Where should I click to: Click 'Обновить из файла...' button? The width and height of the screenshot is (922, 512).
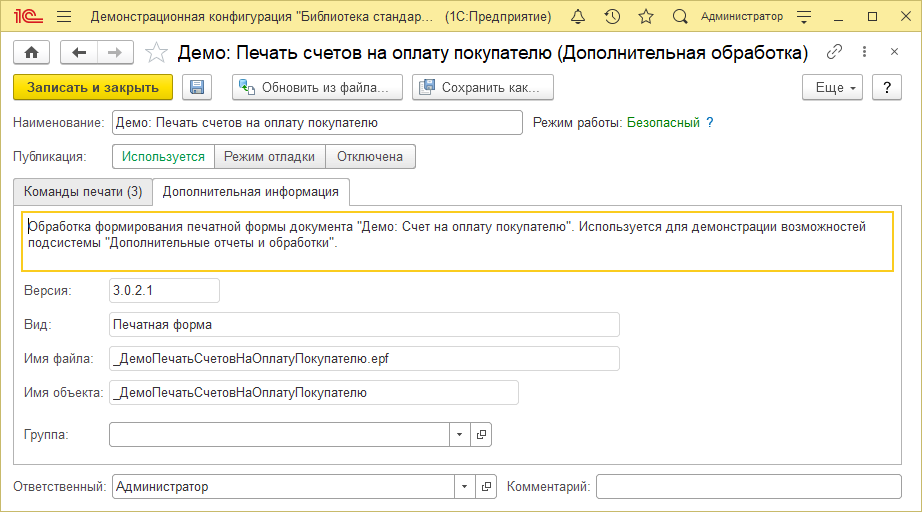(x=318, y=88)
